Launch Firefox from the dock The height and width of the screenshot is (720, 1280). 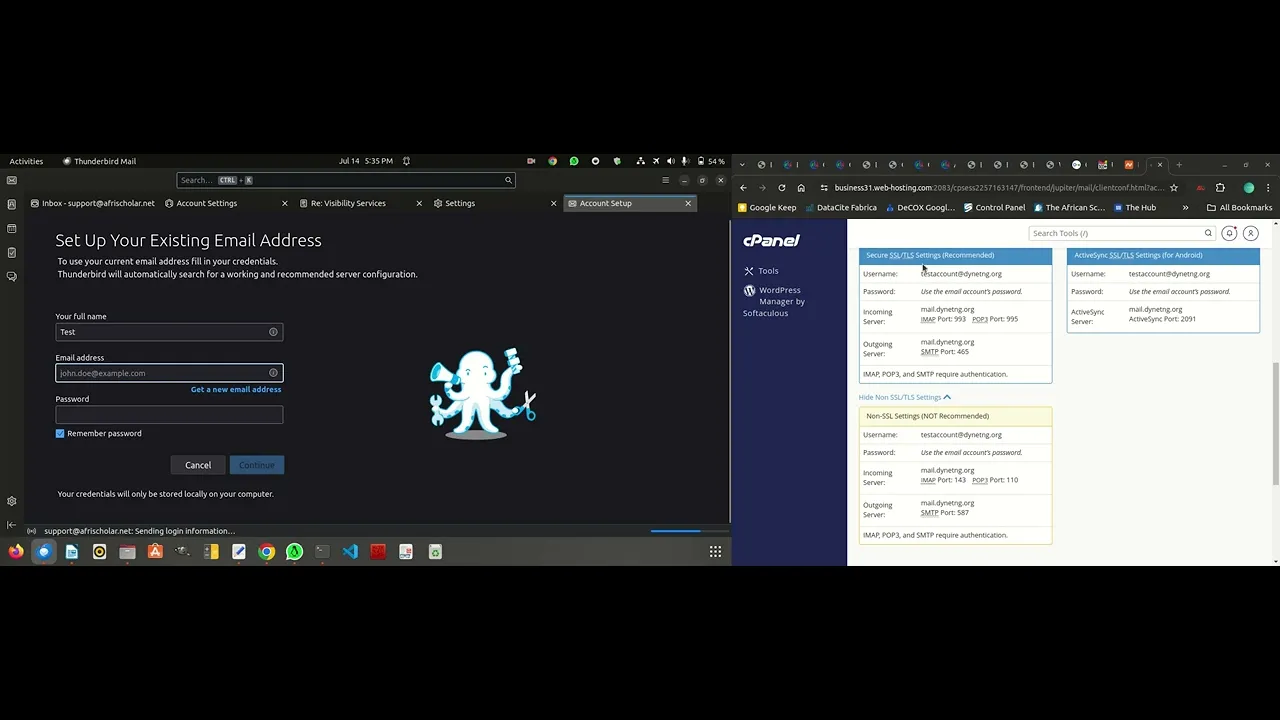click(x=16, y=551)
